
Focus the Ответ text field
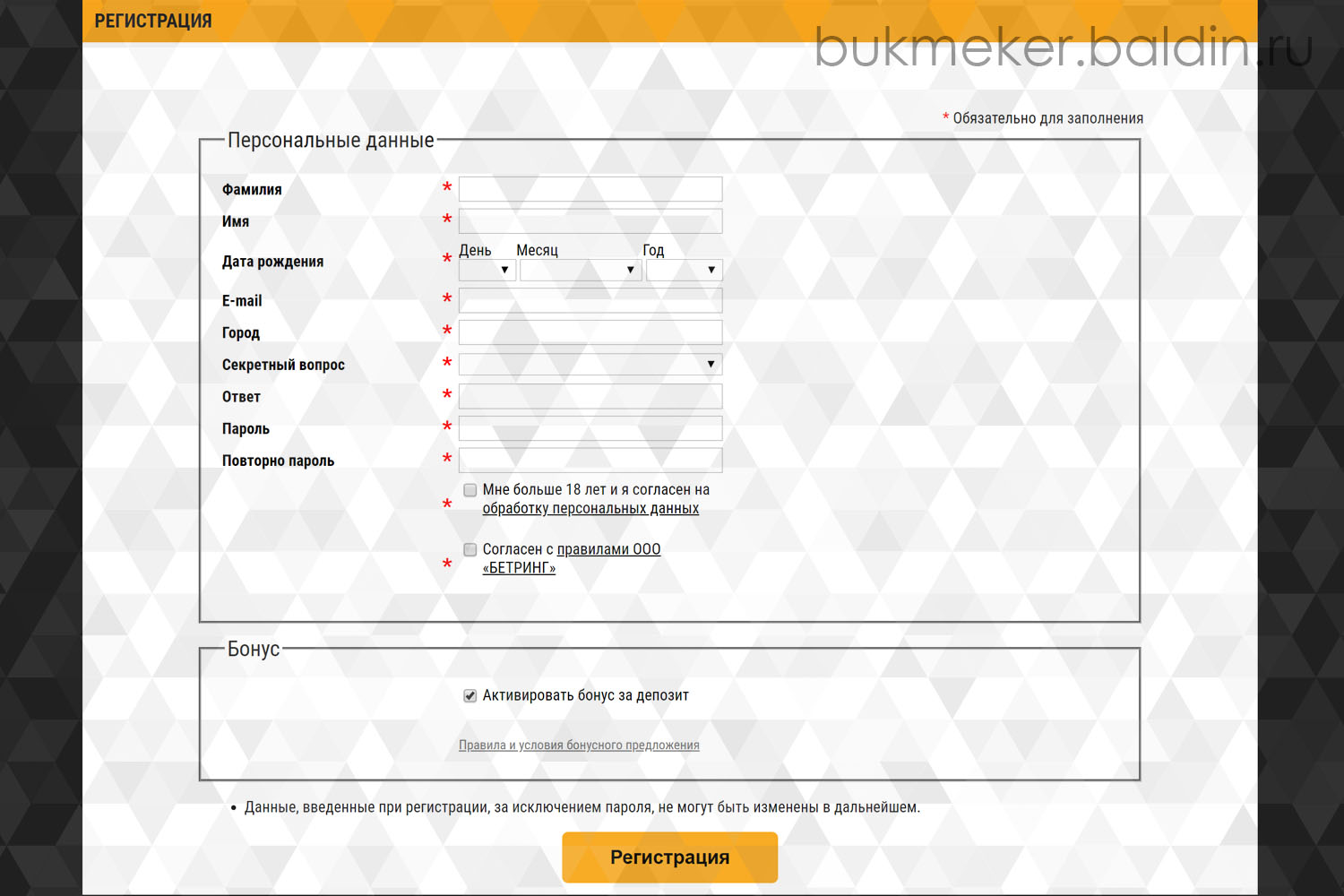pos(590,396)
